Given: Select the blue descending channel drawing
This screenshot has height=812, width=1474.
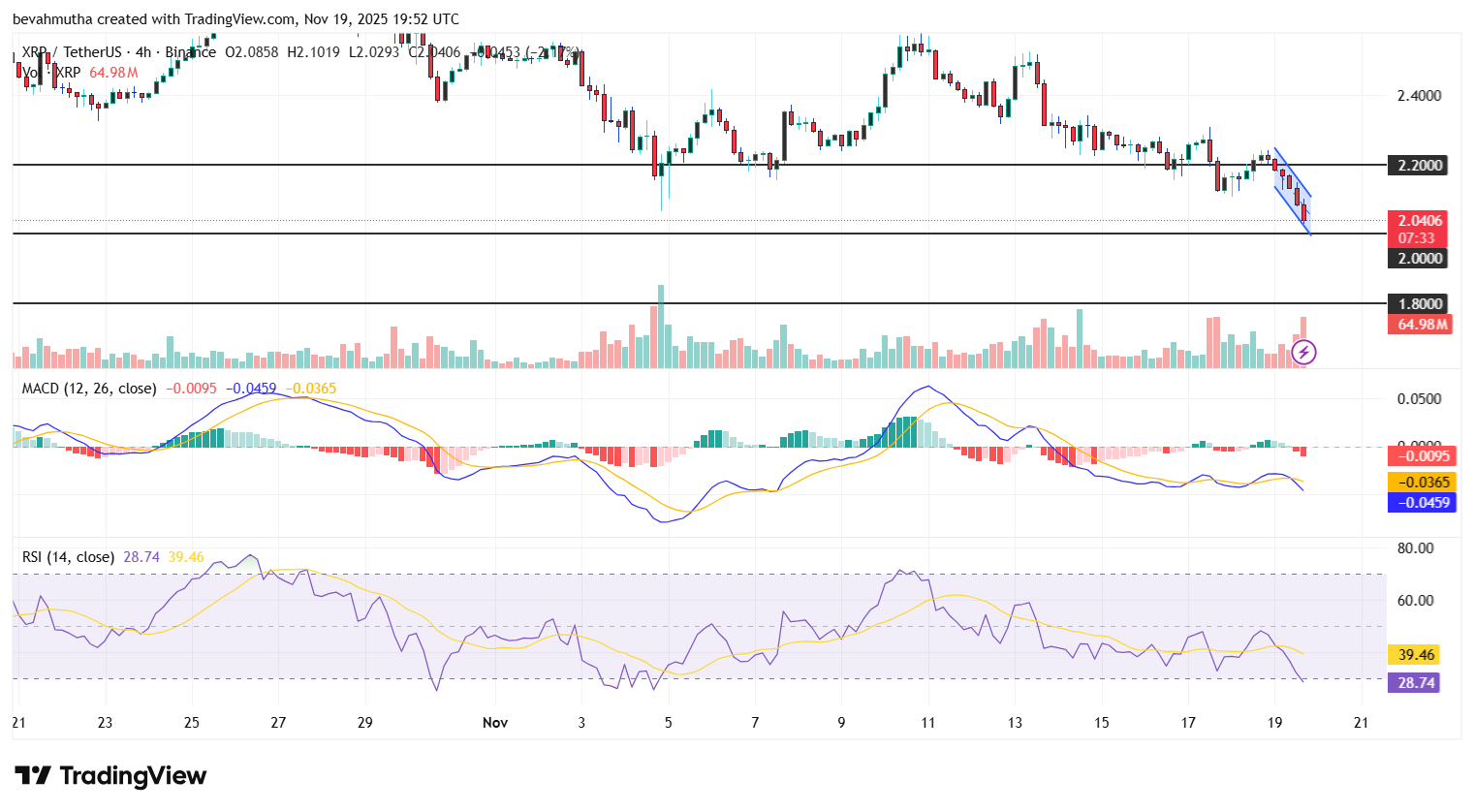Looking at the screenshot, I should click(1292, 191).
